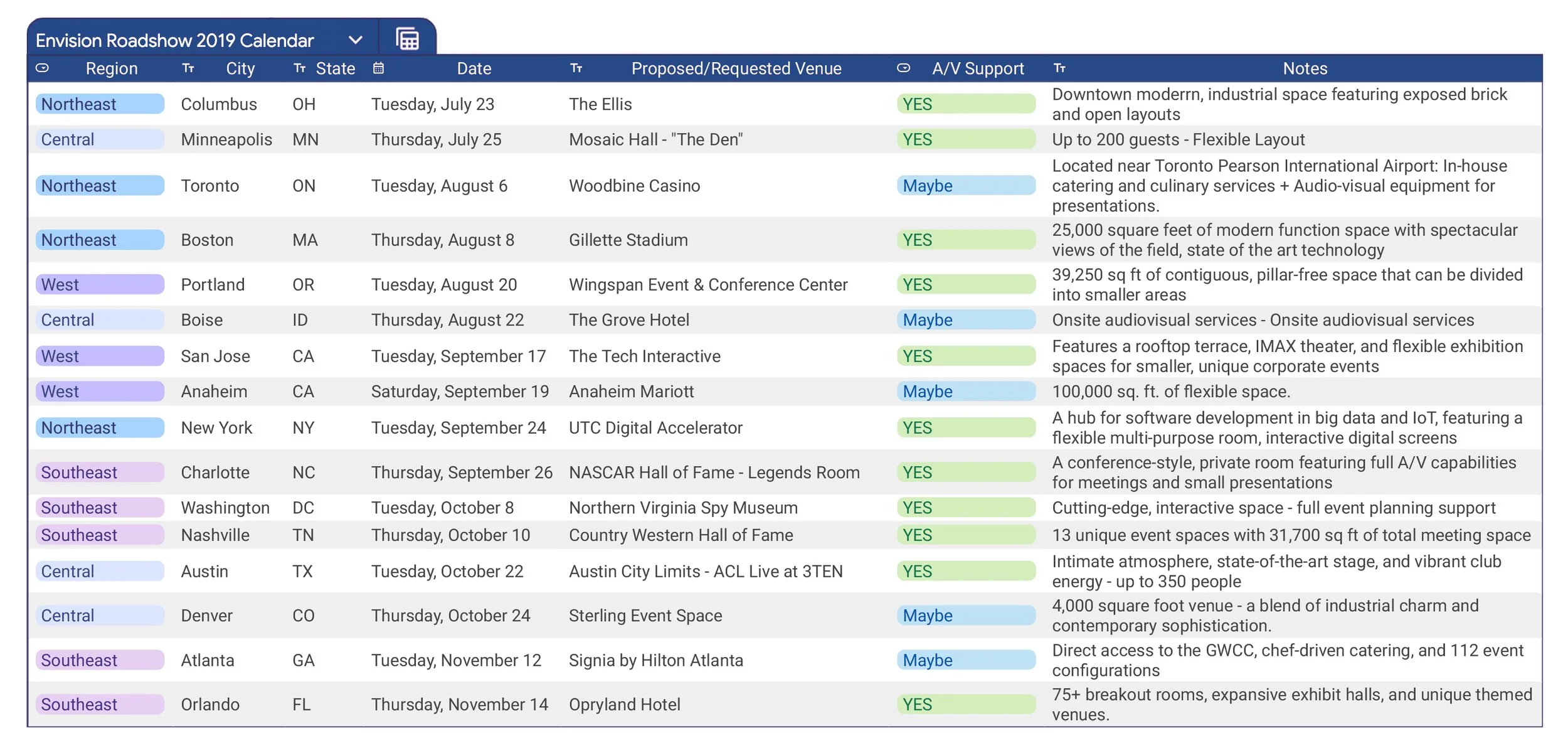The image size is (1568, 743).
Task: Click the calendar icon beside the Date header
Action: click(379, 69)
